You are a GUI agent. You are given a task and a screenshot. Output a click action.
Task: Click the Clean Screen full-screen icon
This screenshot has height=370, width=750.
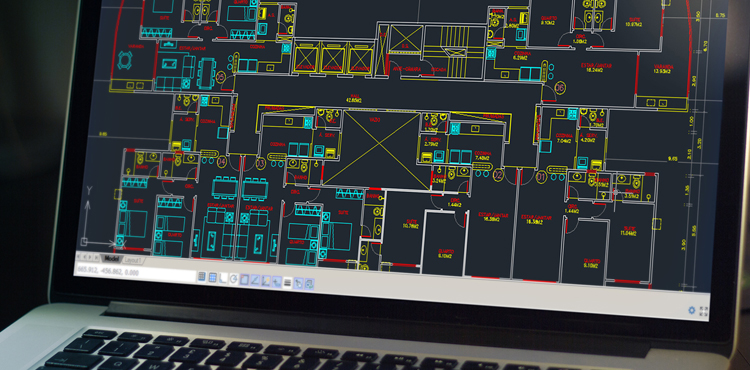pyautogui.click(x=704, y=311)
